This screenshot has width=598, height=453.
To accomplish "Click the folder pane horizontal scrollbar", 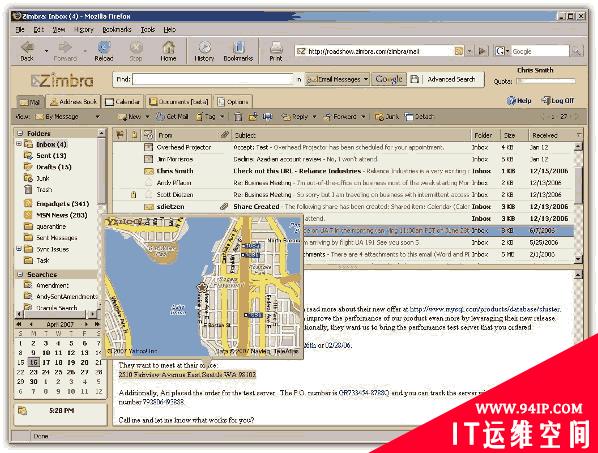I will 56,314.
